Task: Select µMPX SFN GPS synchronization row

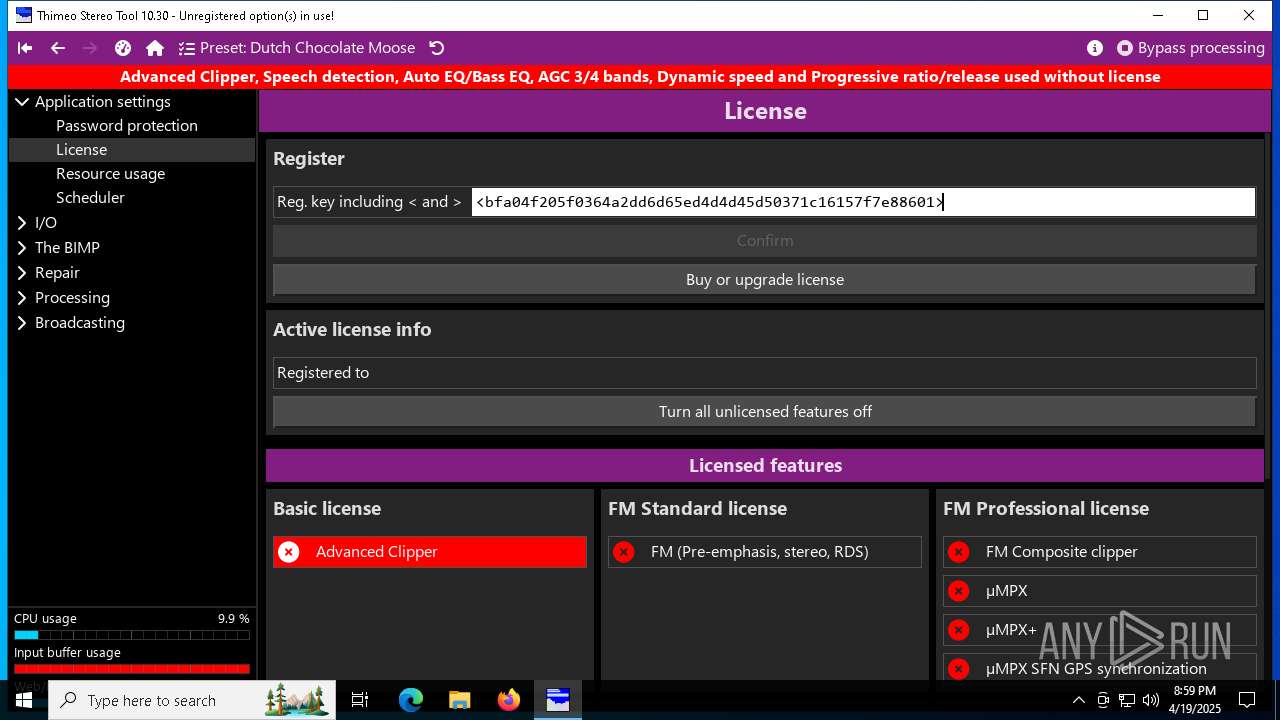Action: coord(1100,669)
